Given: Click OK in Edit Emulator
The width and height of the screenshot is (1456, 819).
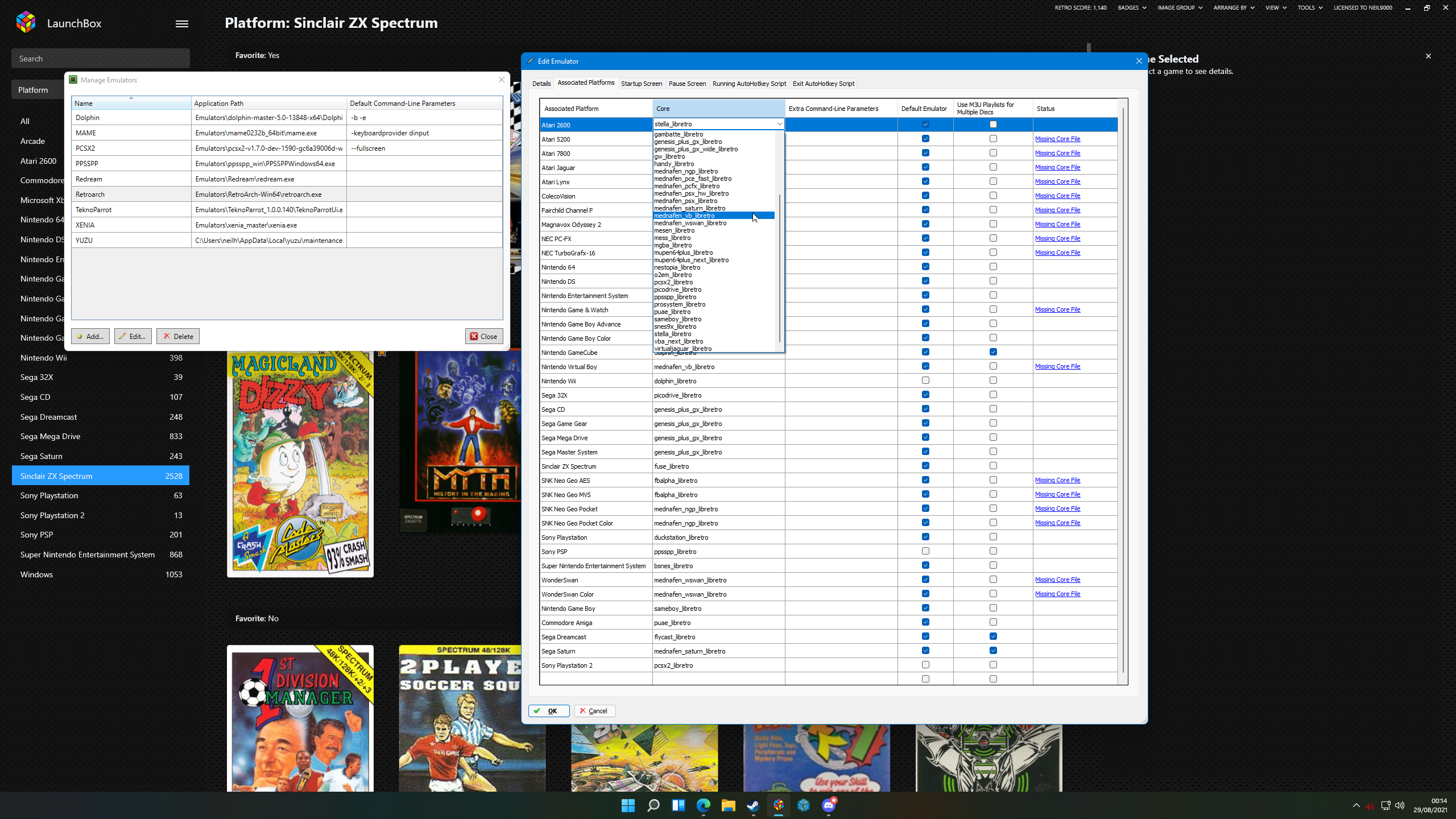Looking at the screenshot, I should coord(548,711).
